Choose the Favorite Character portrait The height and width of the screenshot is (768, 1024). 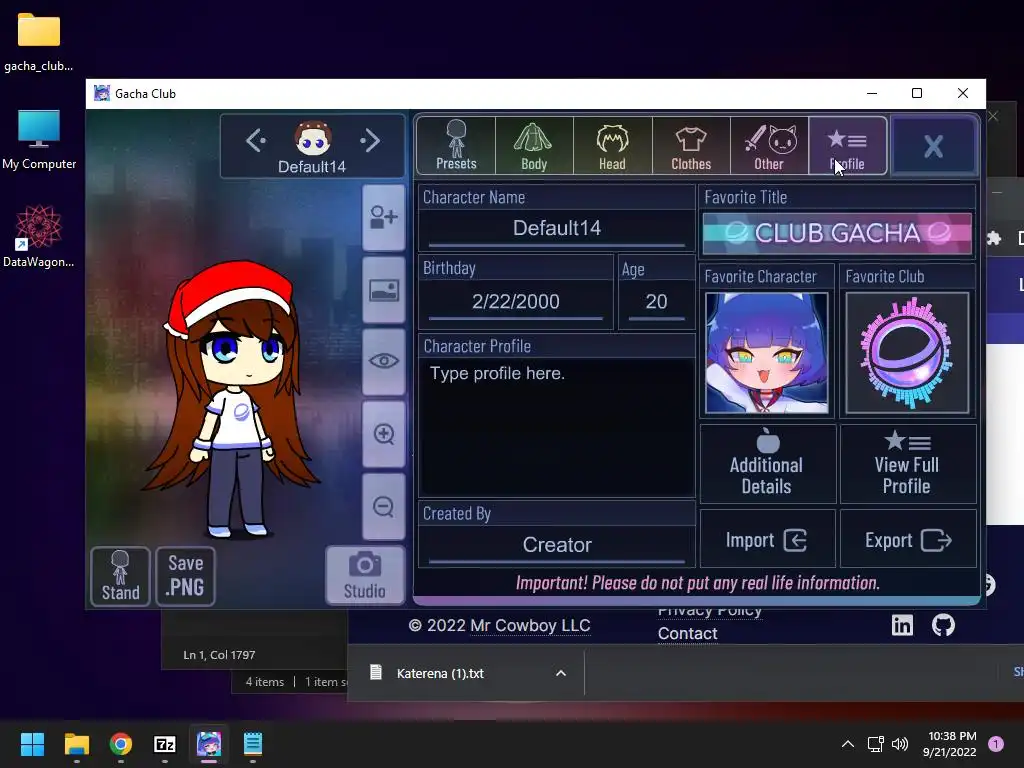point(767,353)
